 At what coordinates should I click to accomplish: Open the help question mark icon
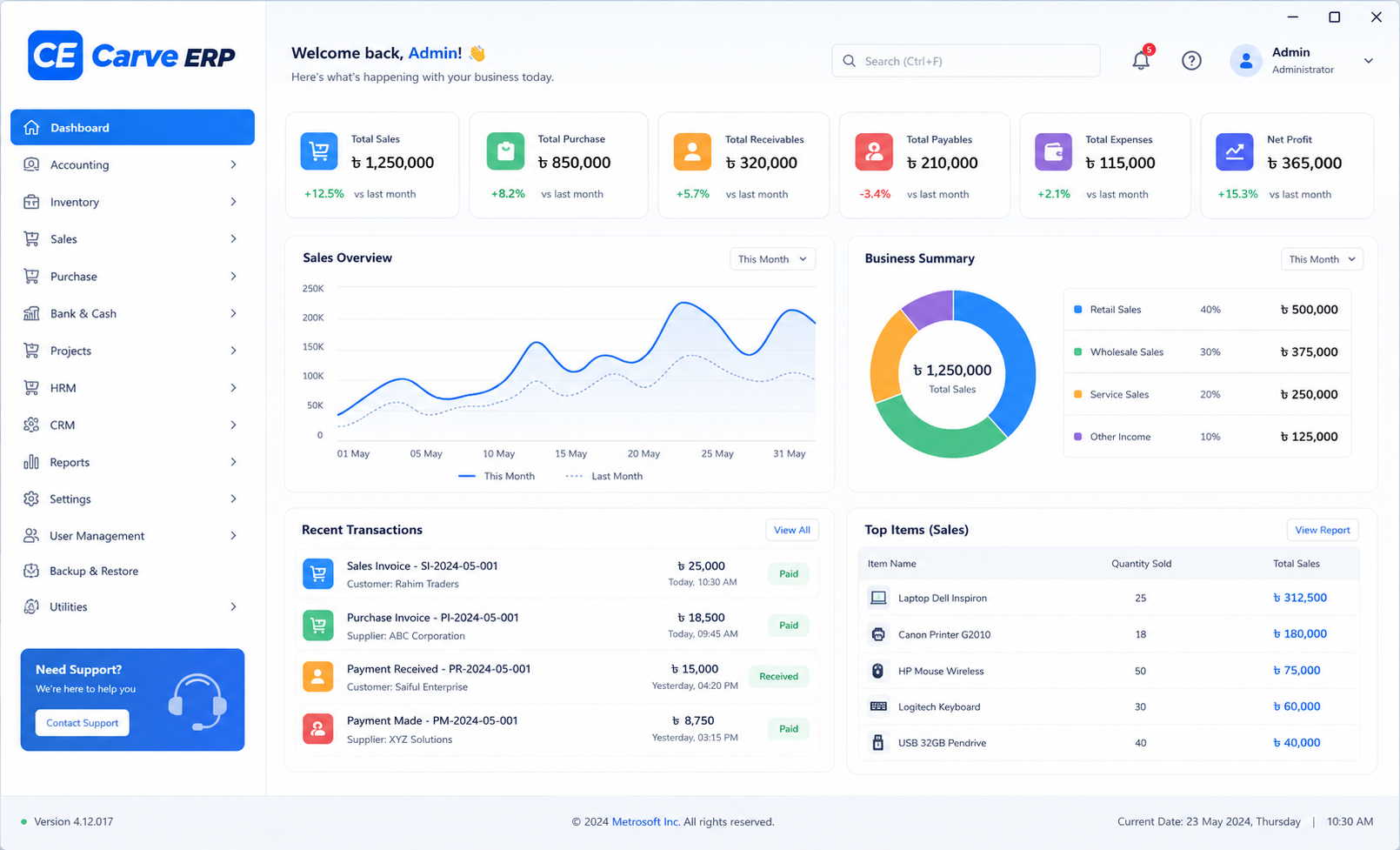(1191, 60)
